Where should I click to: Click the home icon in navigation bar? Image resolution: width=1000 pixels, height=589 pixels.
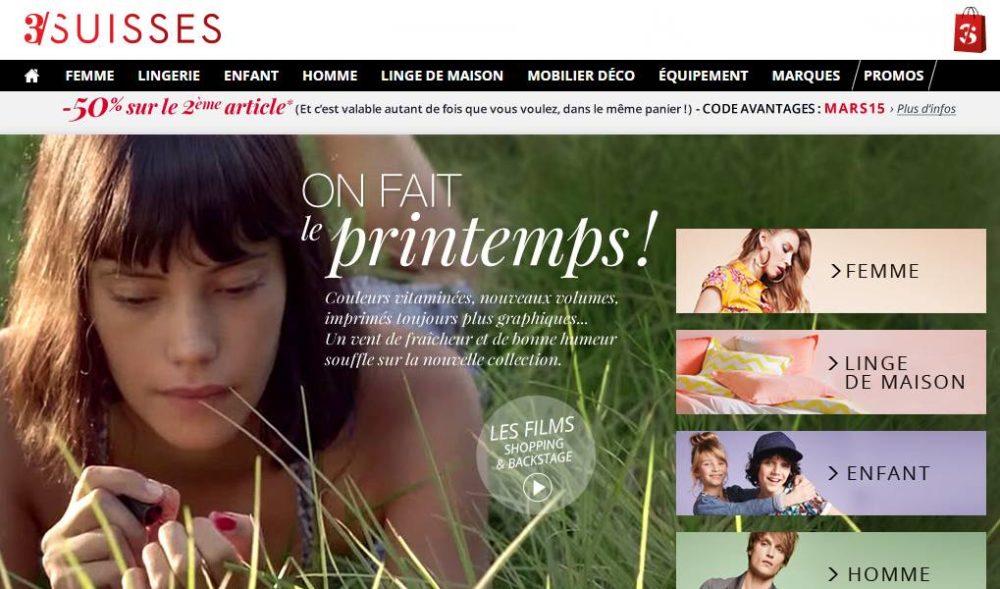tap(32, 76)
